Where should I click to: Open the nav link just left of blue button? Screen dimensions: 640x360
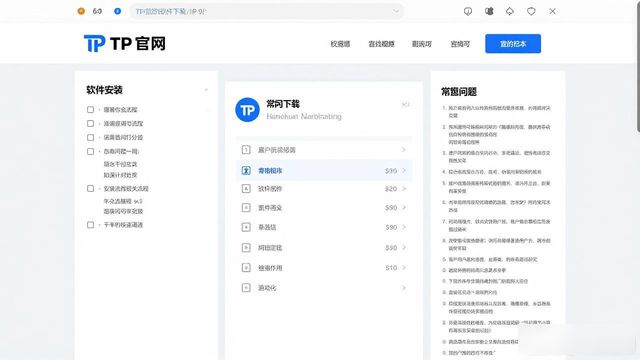460,44
